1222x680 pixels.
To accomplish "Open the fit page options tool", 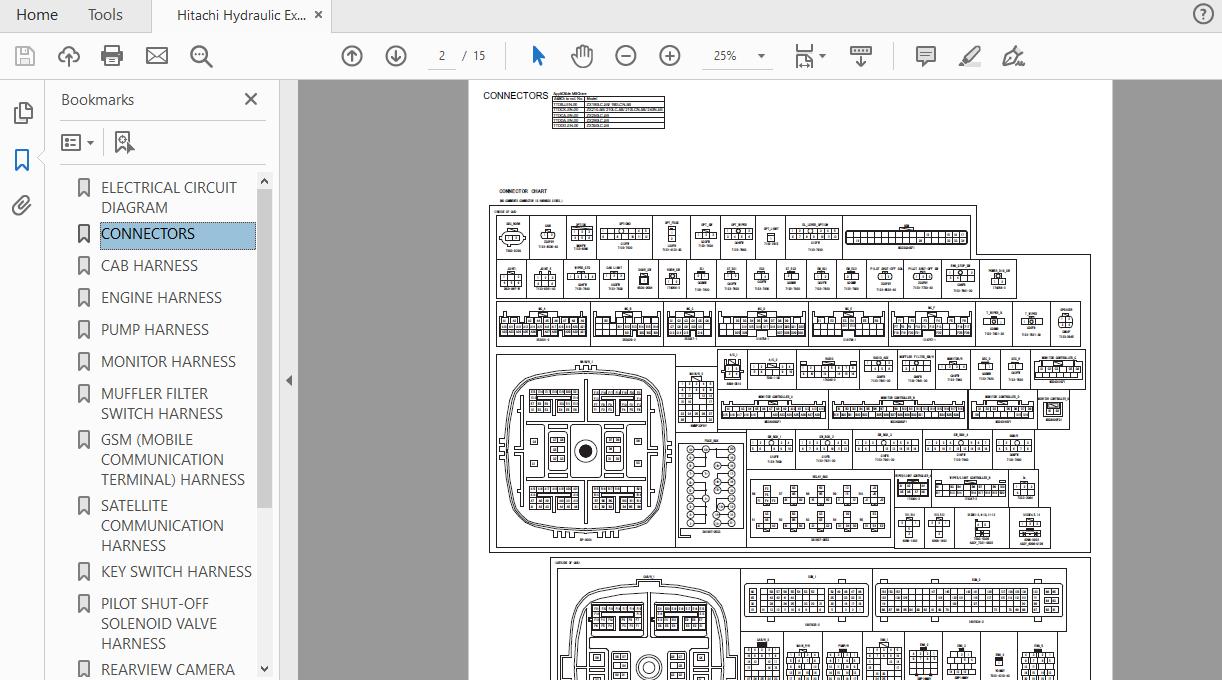I will (x=805, y=56).
